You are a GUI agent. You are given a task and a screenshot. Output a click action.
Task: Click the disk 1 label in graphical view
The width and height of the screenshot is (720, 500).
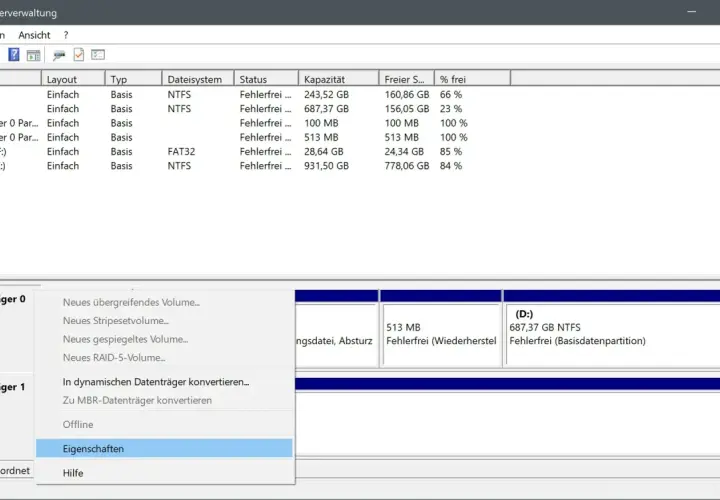pyautogui.click(x=14, y=387)
